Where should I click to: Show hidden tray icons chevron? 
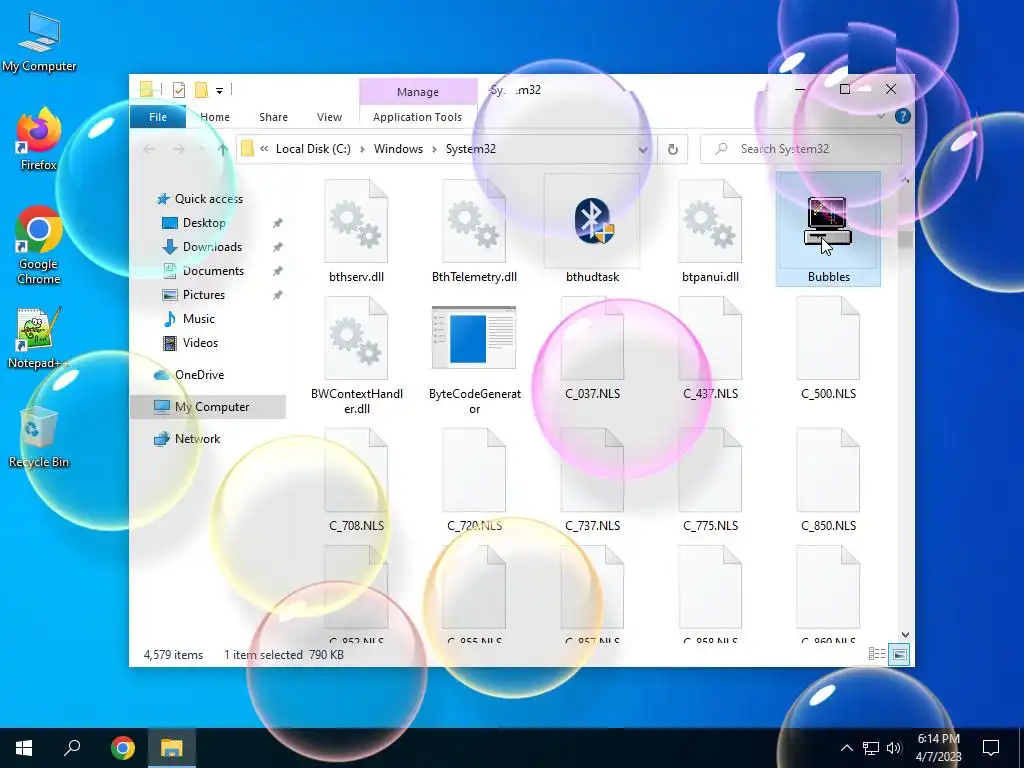coord(846,748)
